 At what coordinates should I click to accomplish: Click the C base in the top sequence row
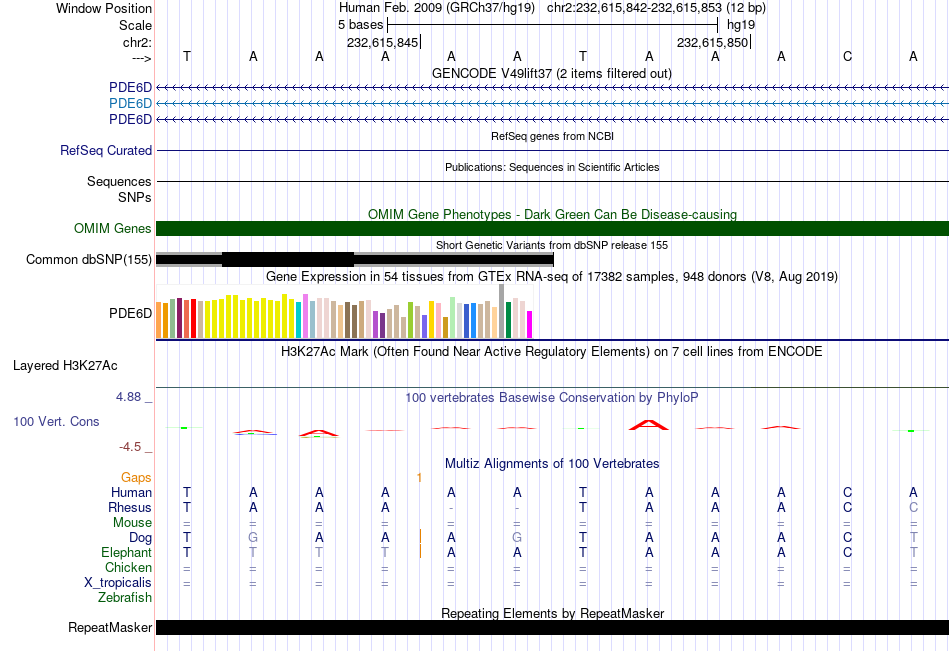pyautogui.click(x=847, y=56)
